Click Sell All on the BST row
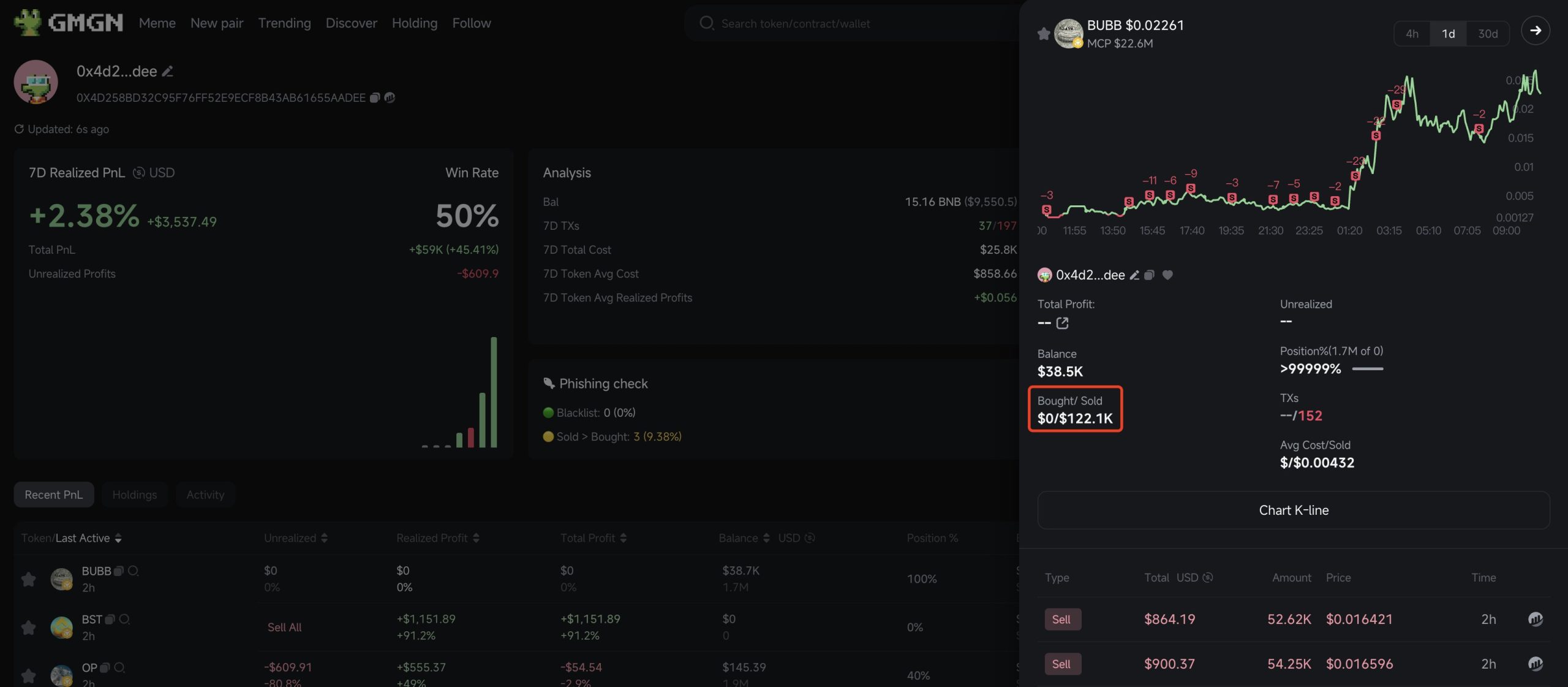 (x=284, y=627)
